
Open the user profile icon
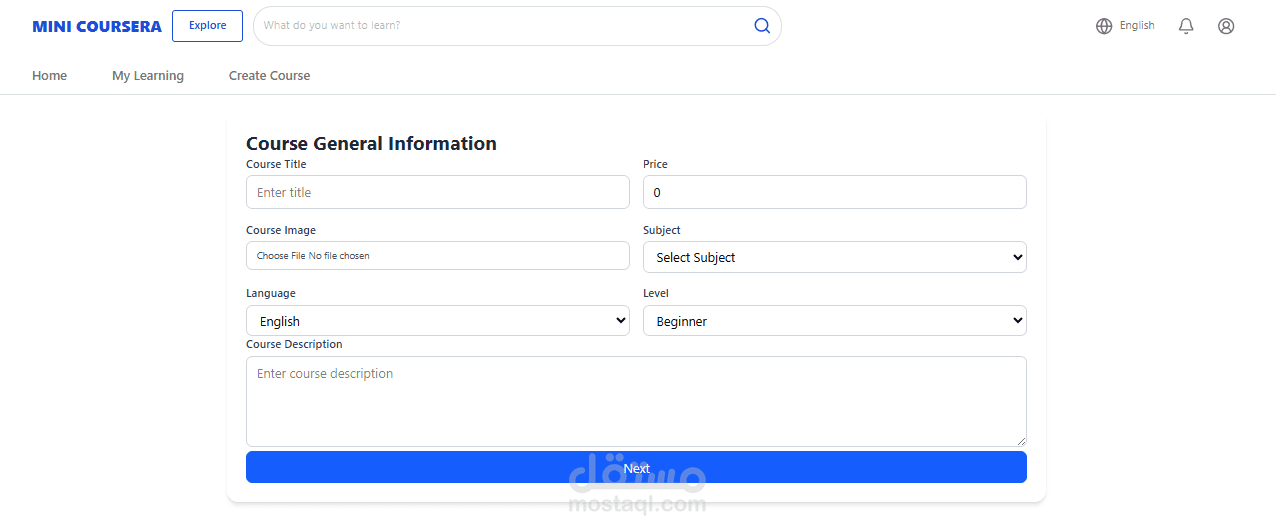1226,26
